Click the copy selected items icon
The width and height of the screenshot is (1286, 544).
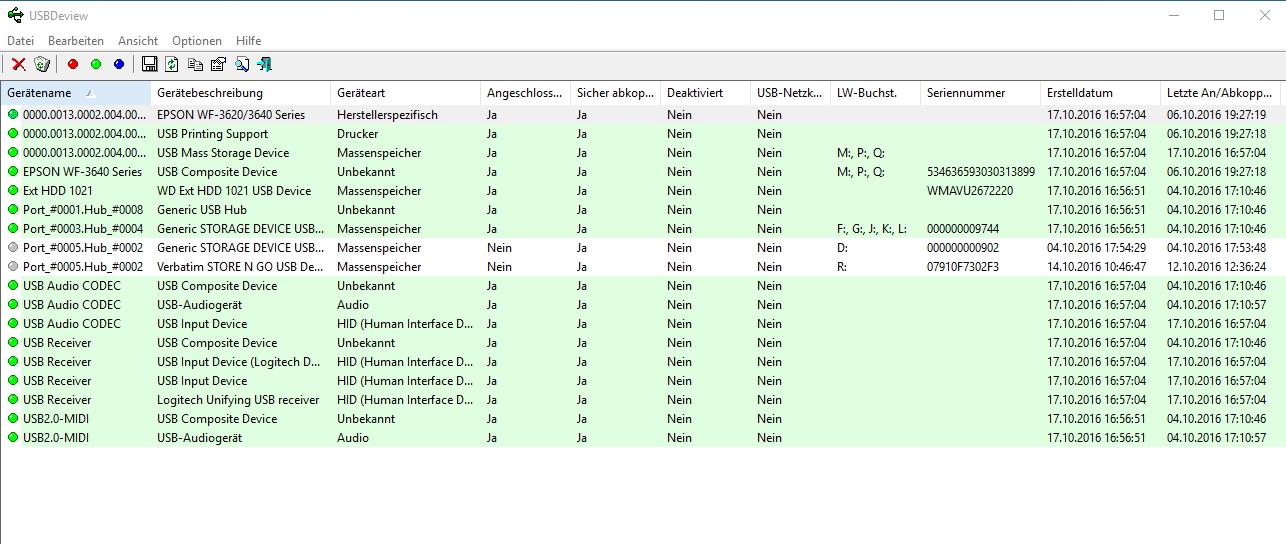195,64
